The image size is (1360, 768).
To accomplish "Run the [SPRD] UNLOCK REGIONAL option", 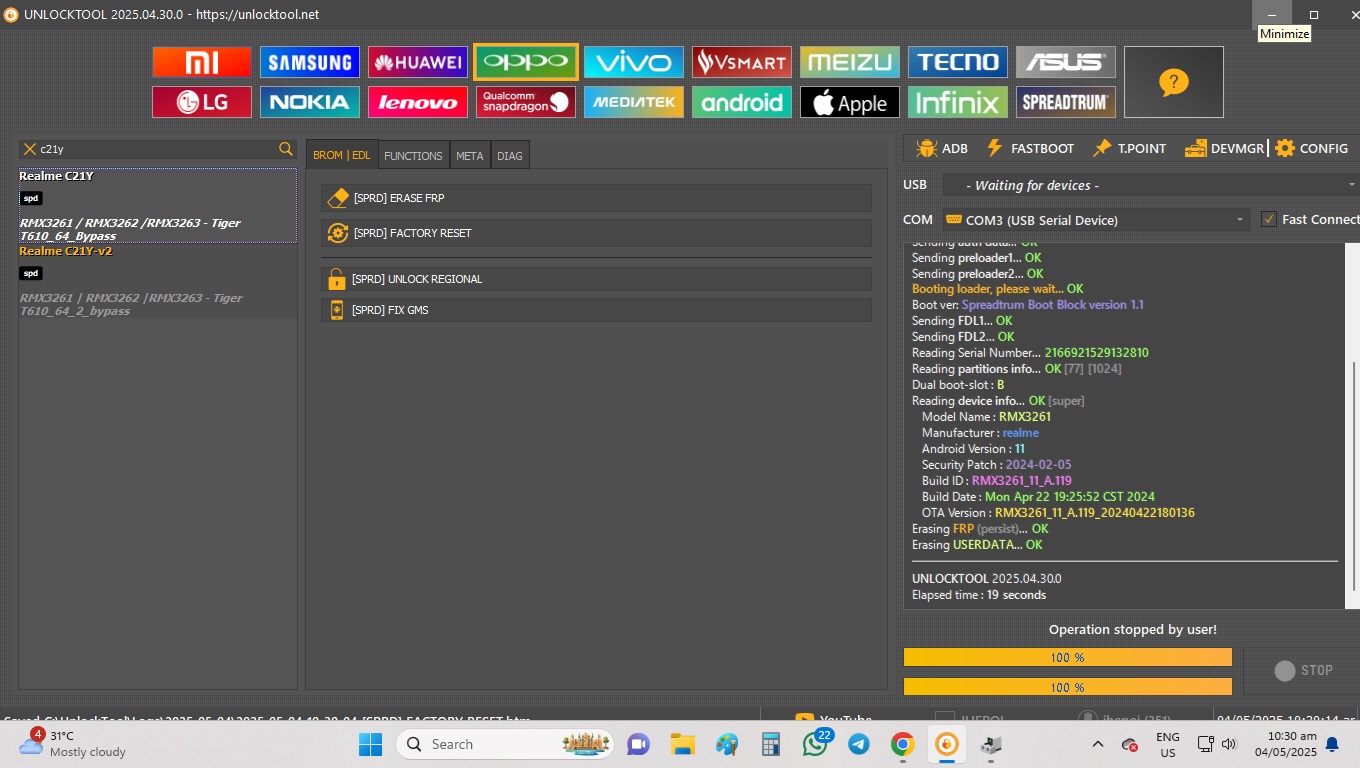I will (x=596, y=279).
